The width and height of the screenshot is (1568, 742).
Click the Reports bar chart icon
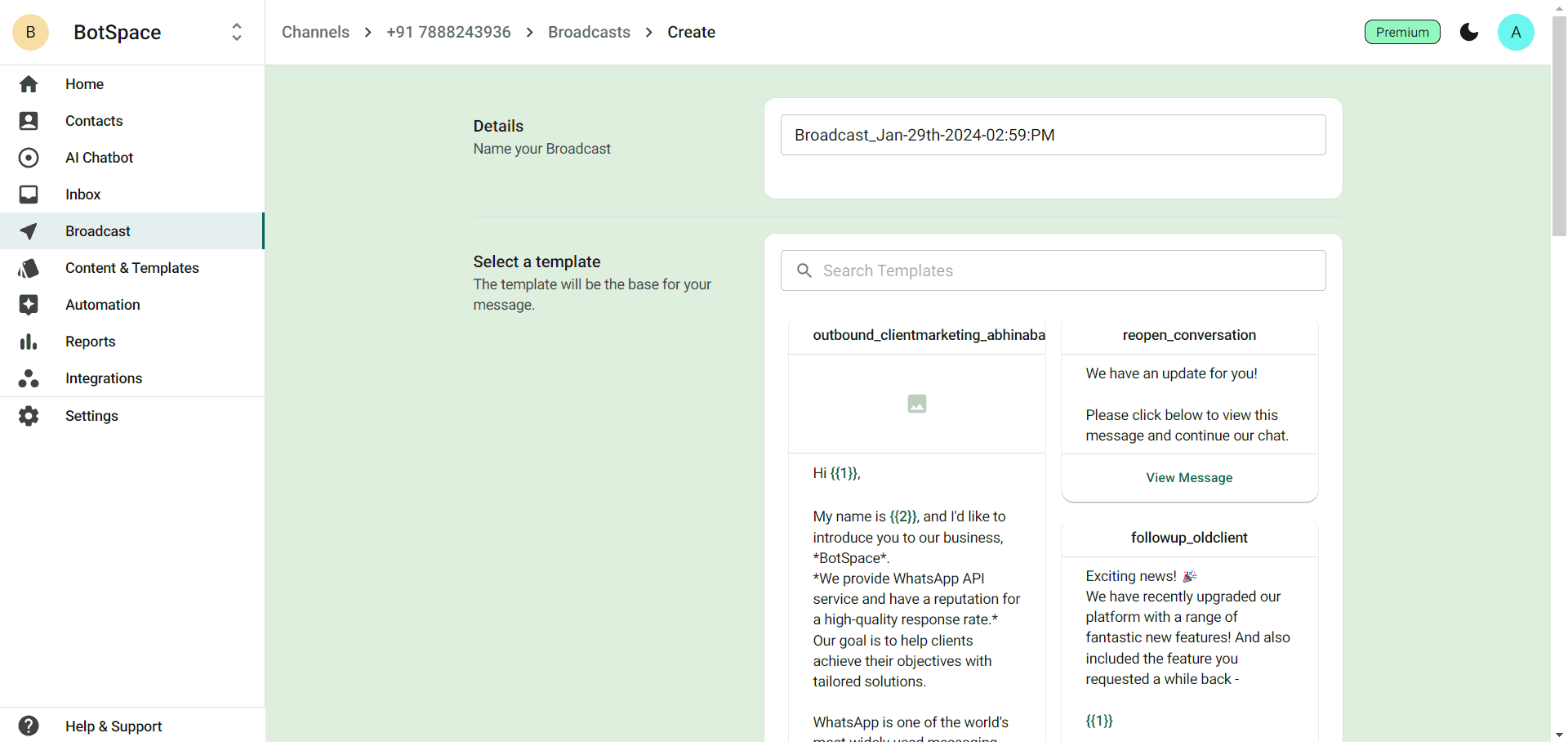click(x=29, y=342)
